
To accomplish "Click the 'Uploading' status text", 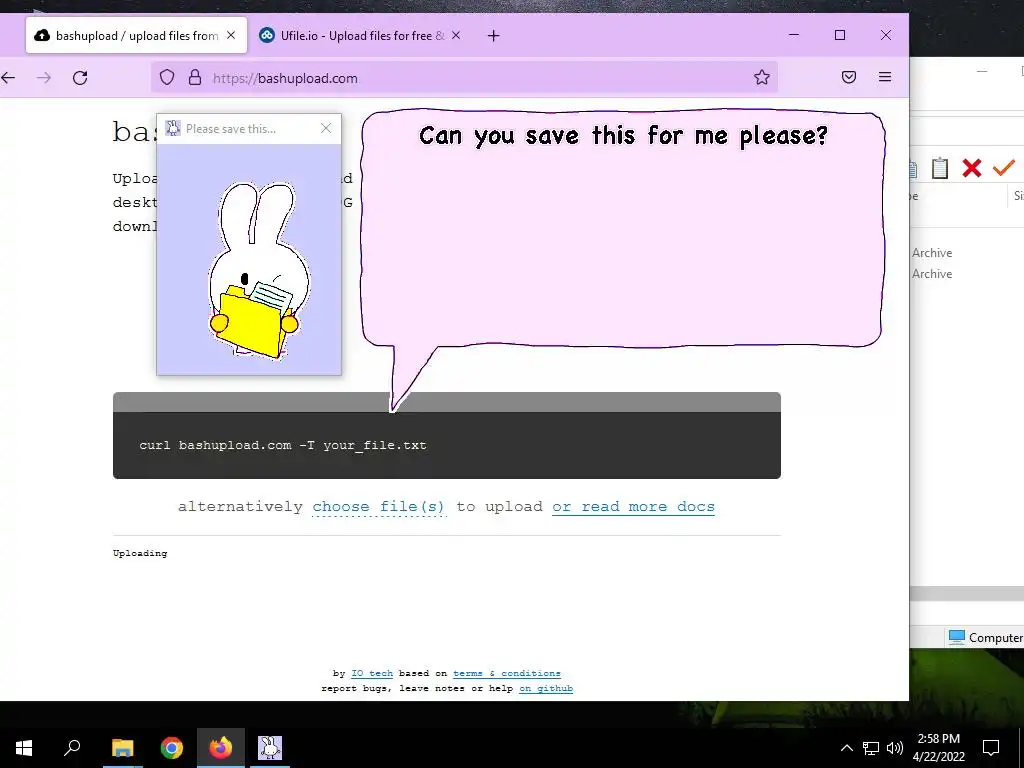I will click(140, 553).
